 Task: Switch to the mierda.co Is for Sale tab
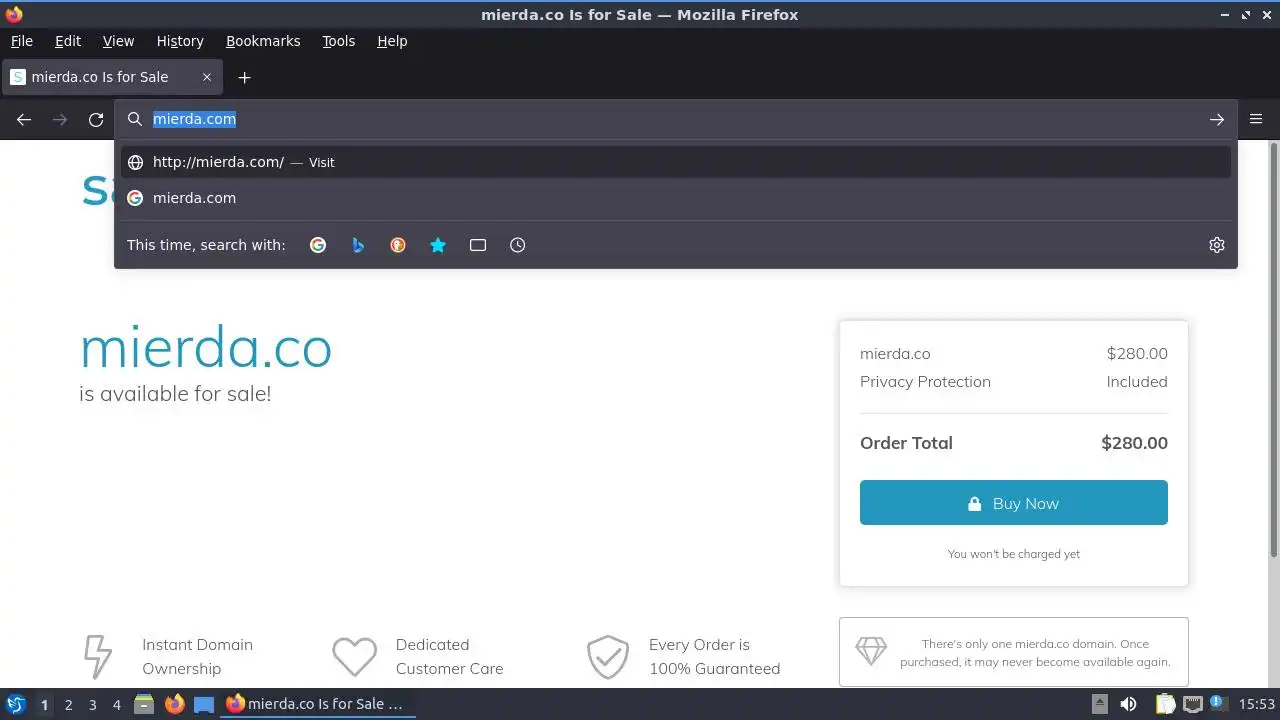point(110,77)
